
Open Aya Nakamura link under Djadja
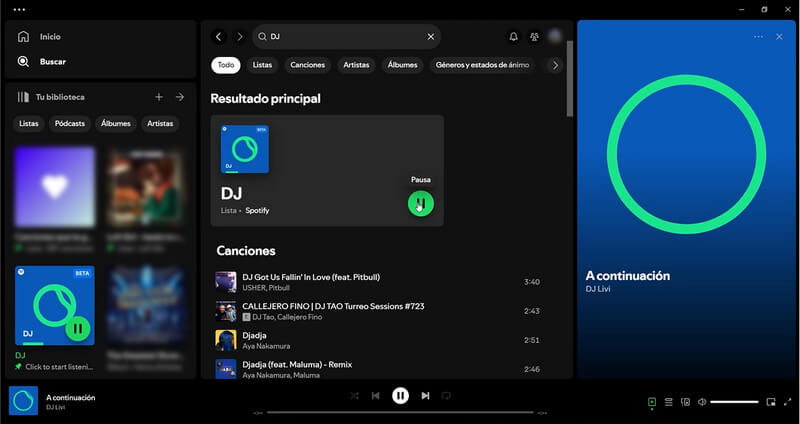click(x=266, y=346)
